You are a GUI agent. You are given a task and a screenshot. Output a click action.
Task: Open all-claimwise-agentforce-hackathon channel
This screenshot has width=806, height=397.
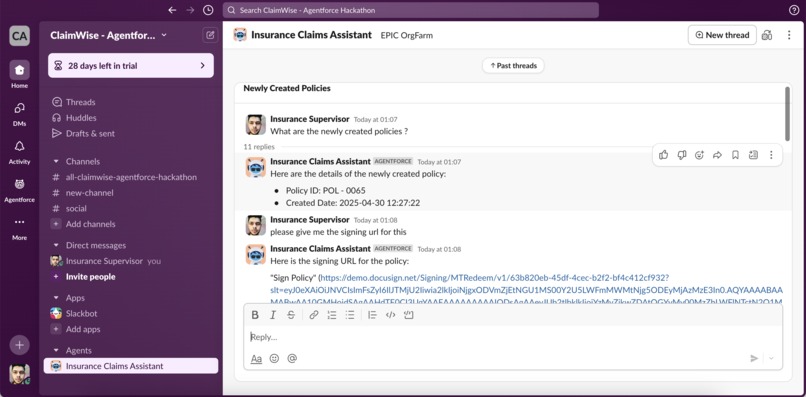point(131,177)
